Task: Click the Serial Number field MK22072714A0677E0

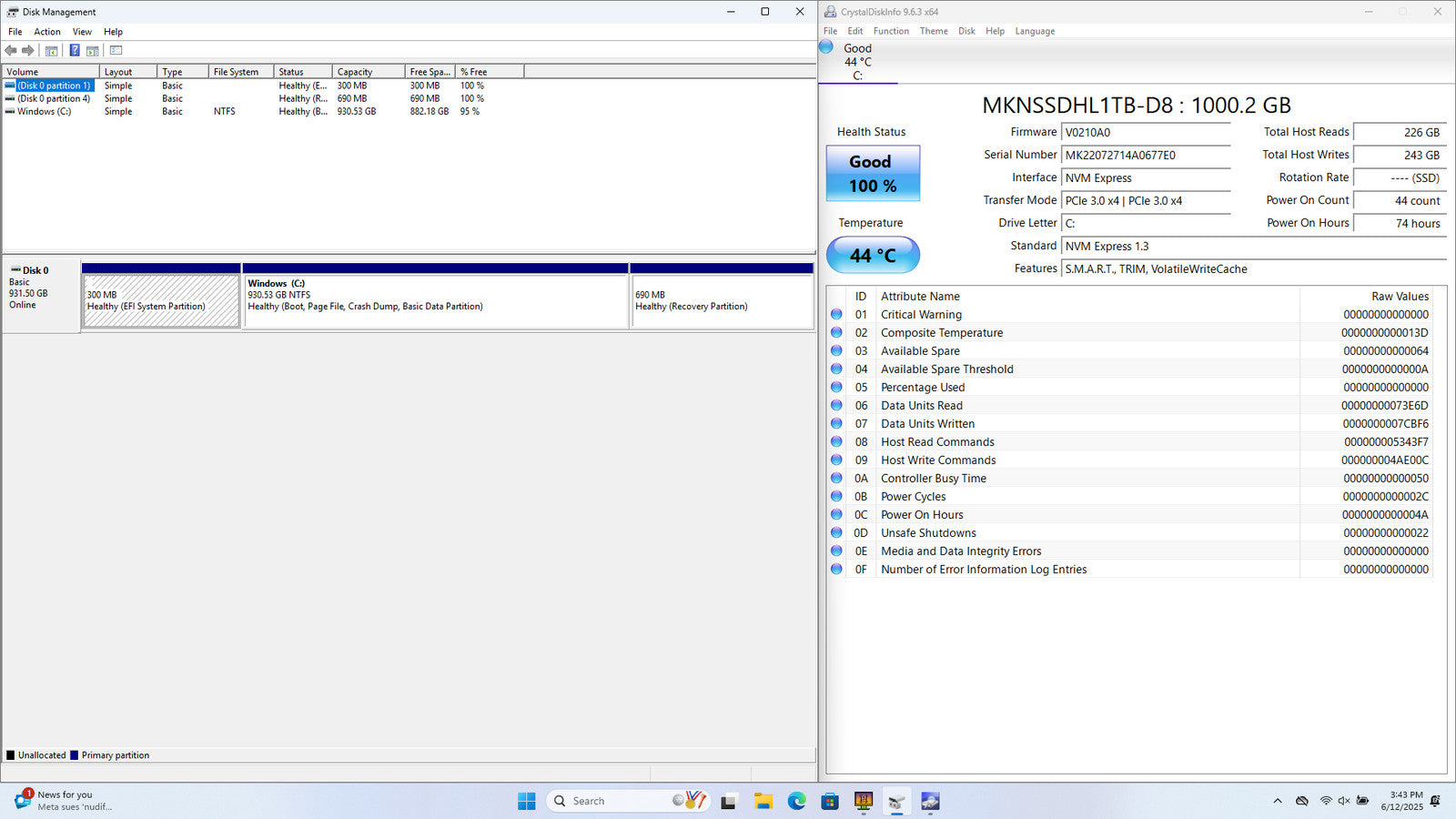Action: (x=1146, y=155)
